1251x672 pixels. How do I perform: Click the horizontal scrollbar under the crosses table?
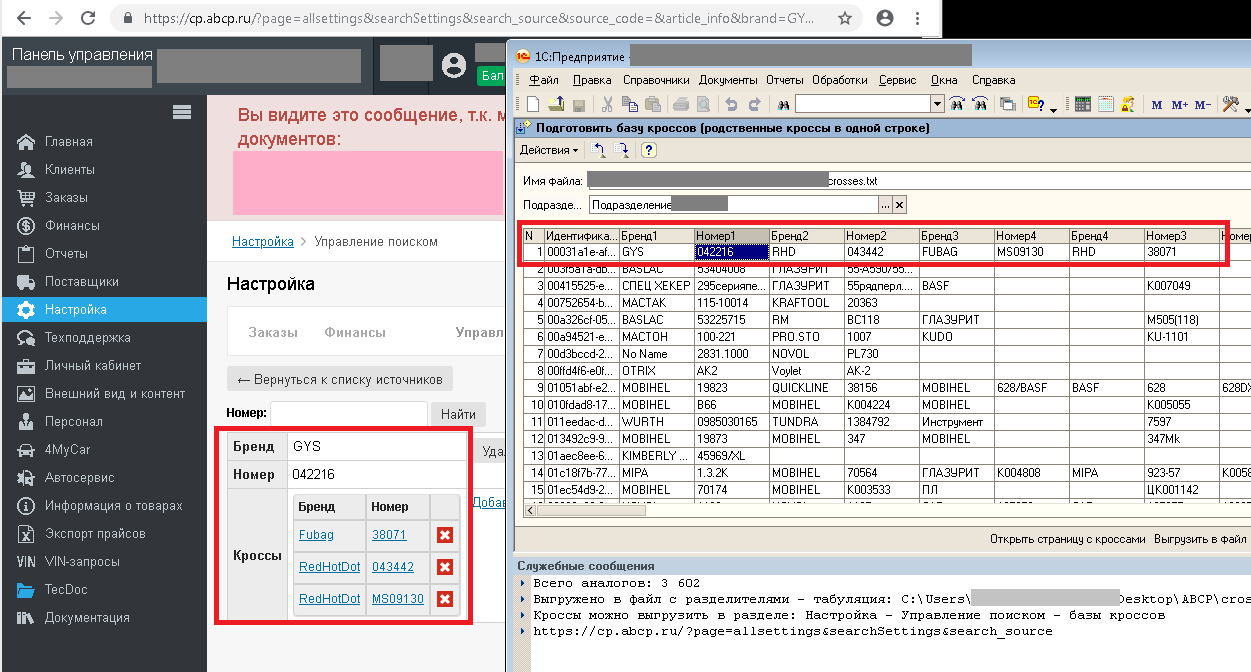(880, 510)
